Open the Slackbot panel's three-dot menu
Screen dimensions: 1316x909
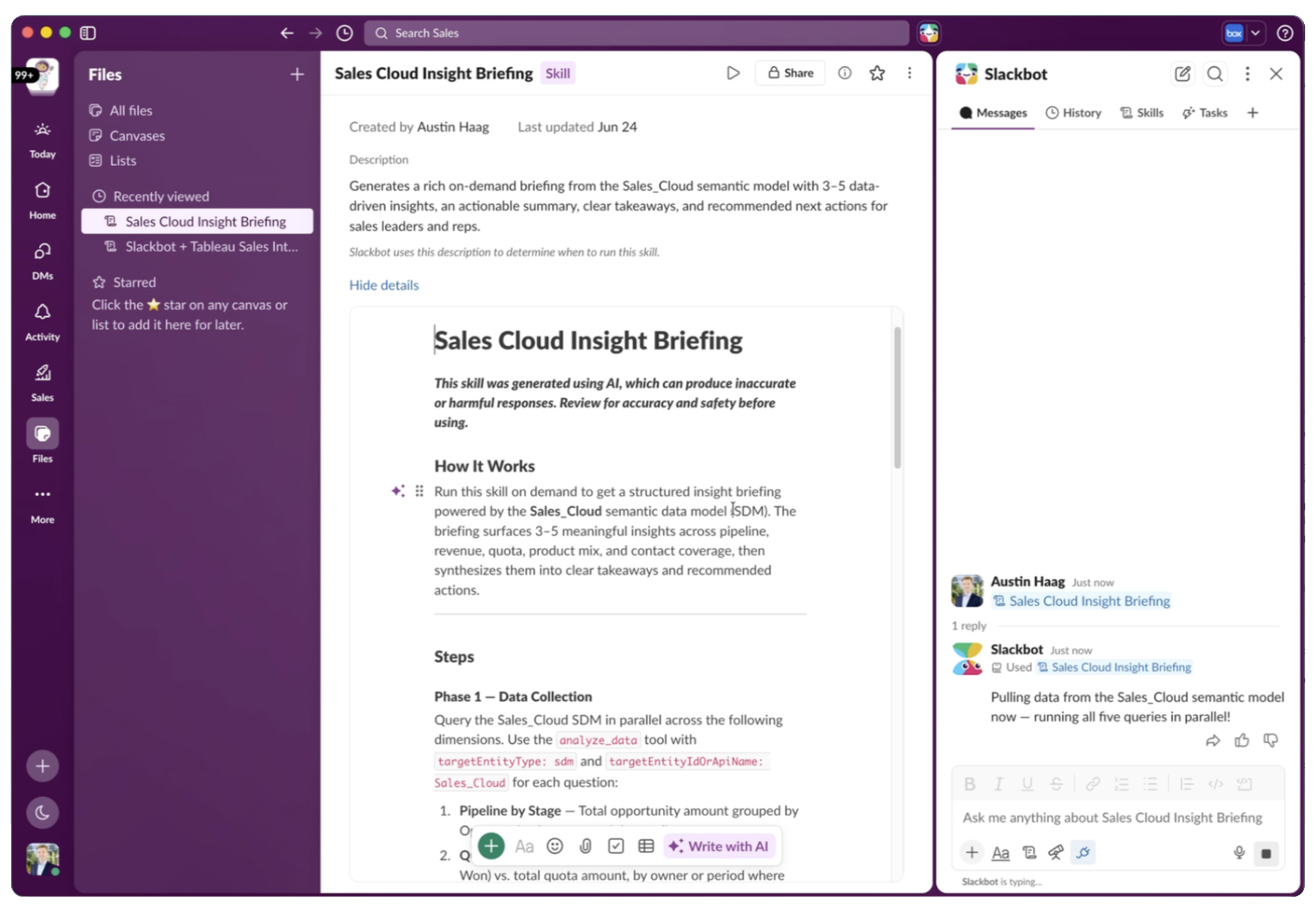click(x=1247, y=74)
